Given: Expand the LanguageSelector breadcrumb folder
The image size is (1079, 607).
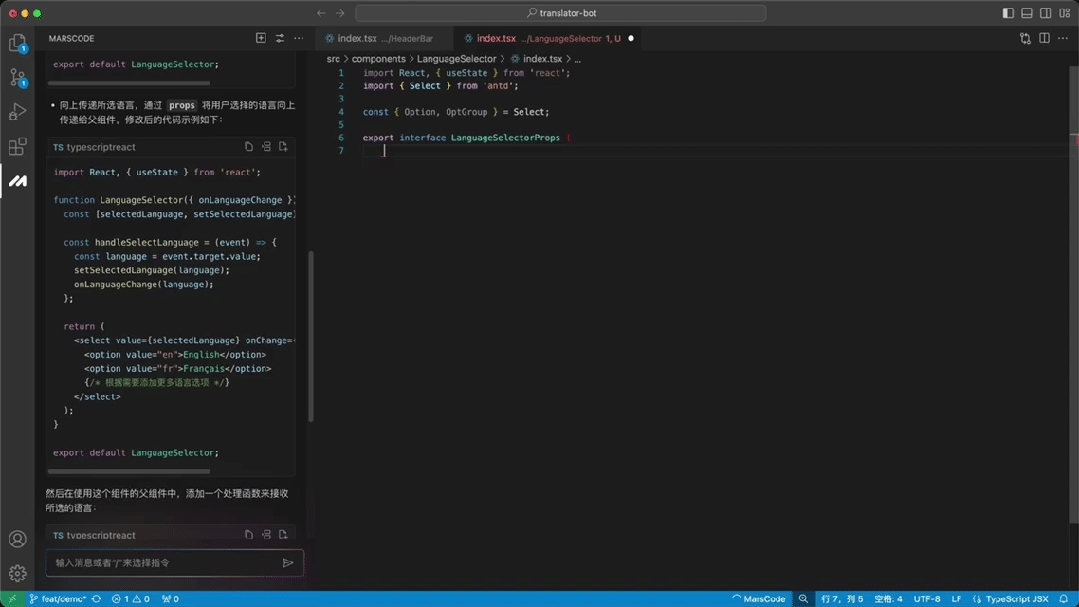Looking at the screenshot, I should click(x=456, y=59).
